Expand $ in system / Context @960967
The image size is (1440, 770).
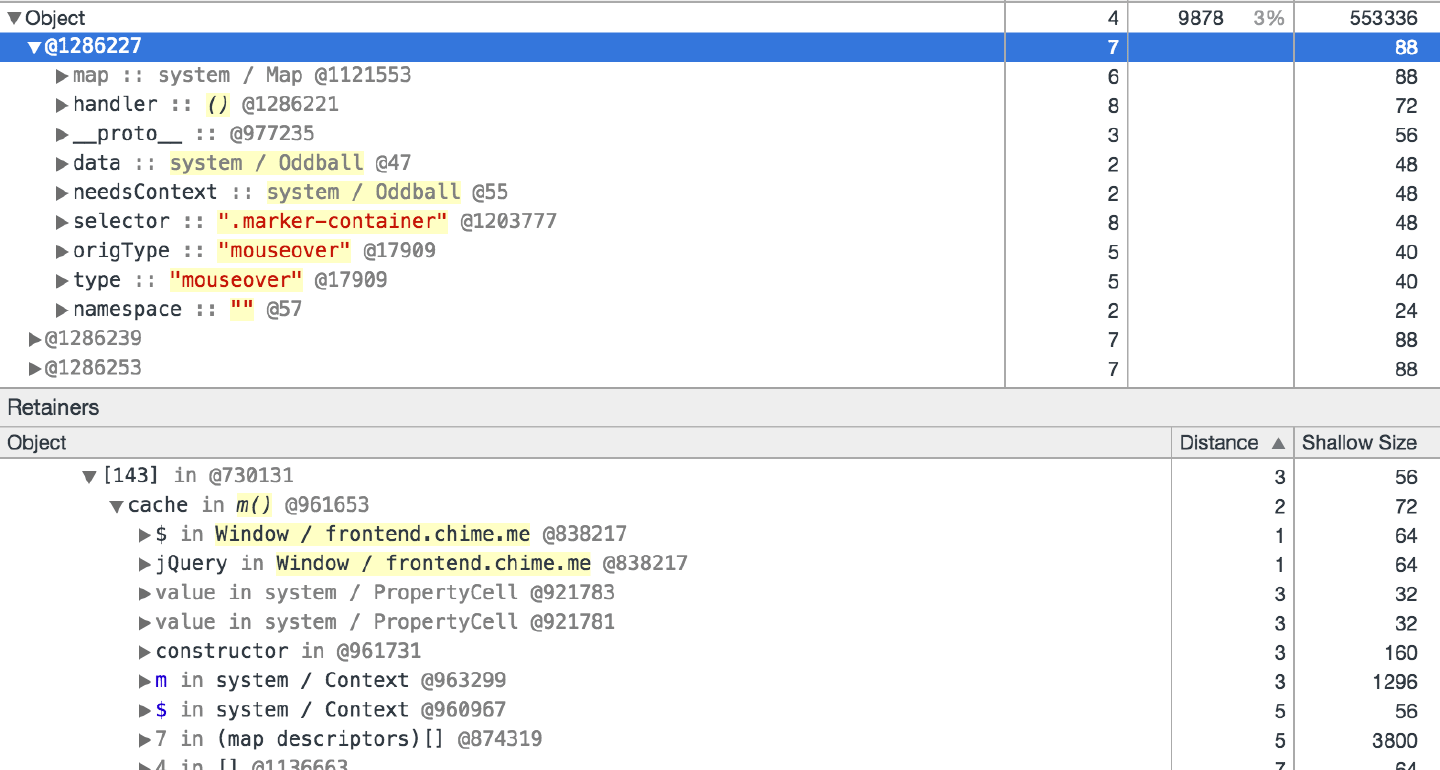pyautogui.click(x=145, y=710)
